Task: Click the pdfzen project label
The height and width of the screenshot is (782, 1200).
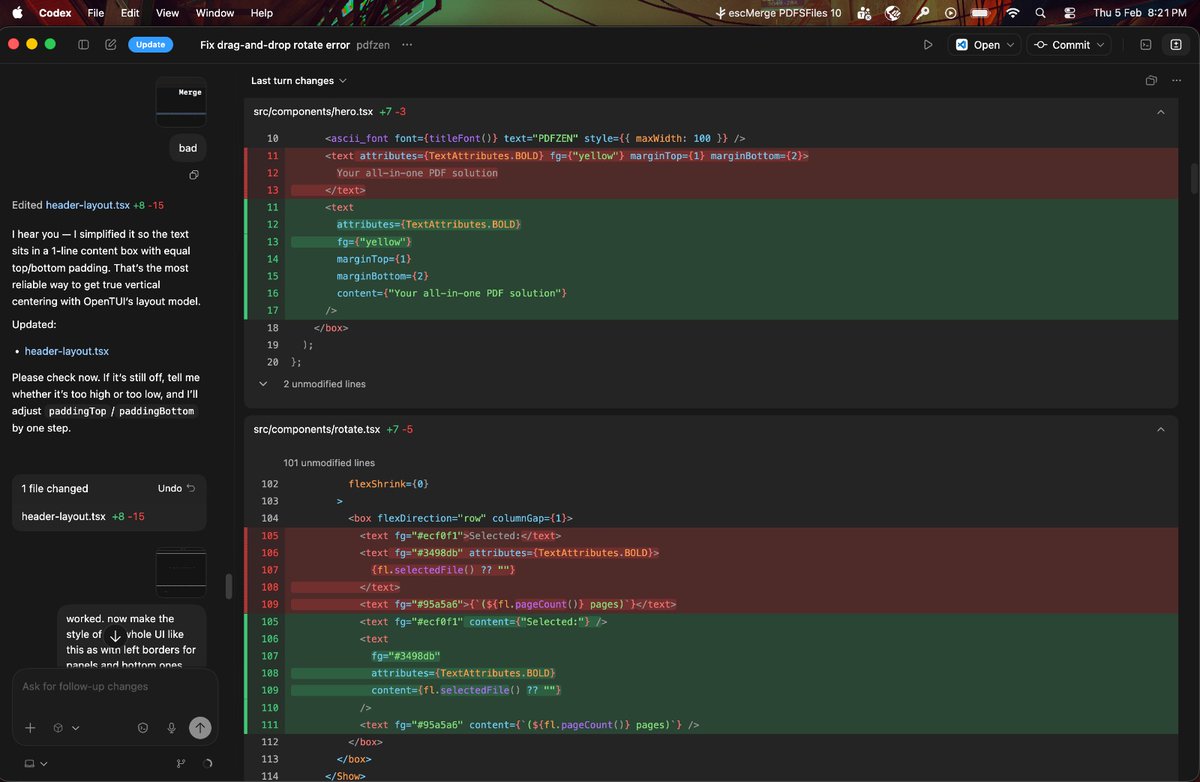Action: point(372,45)
